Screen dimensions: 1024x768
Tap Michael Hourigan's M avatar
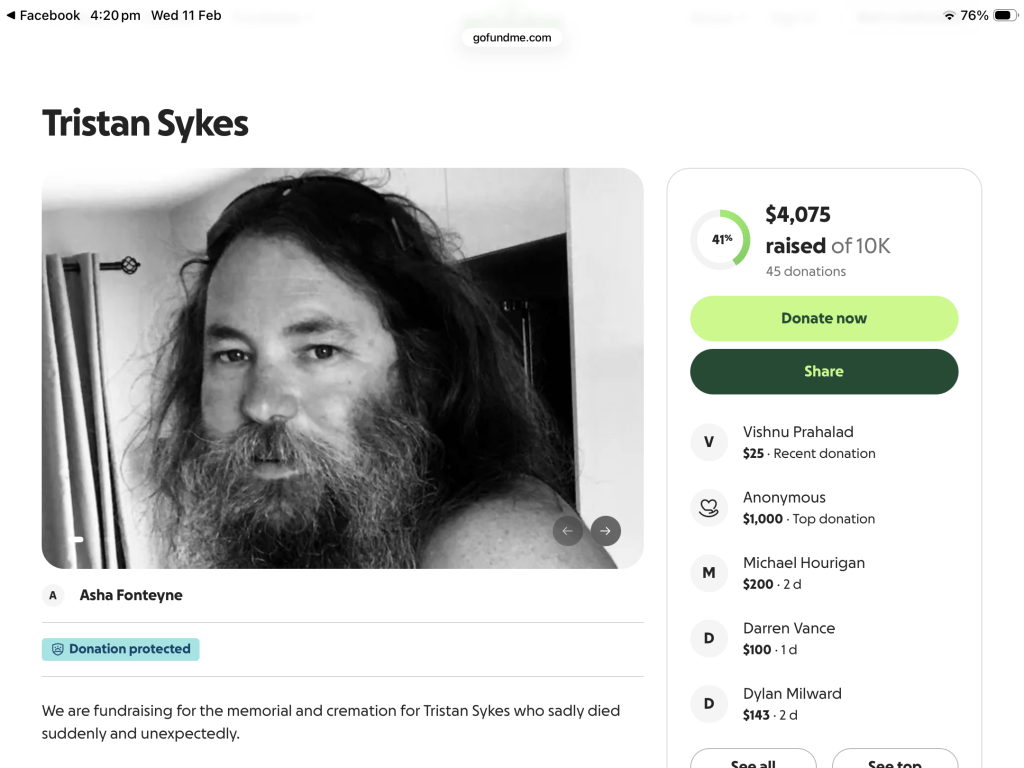tap(709, 573)
